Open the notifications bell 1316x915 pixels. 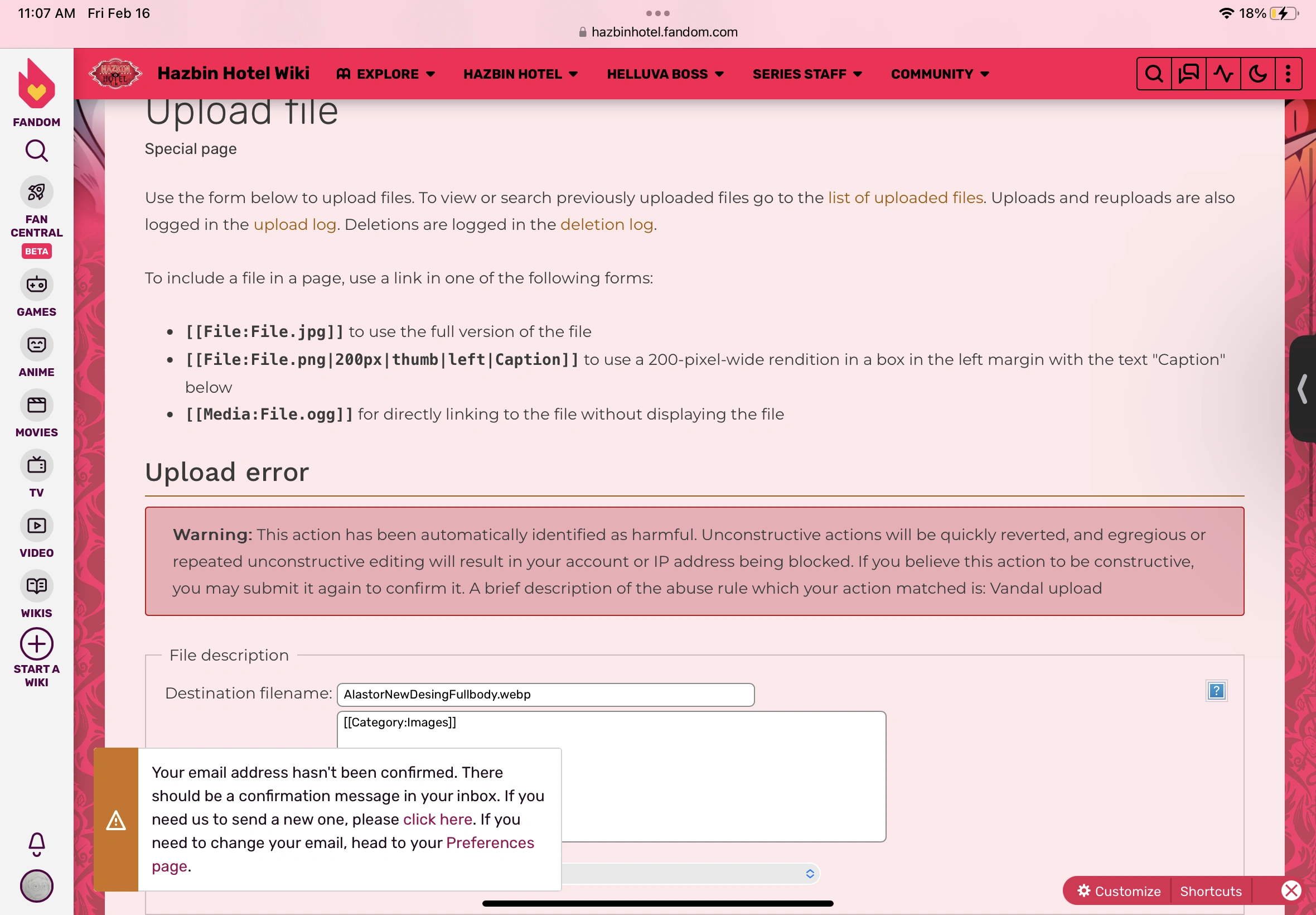37,844
